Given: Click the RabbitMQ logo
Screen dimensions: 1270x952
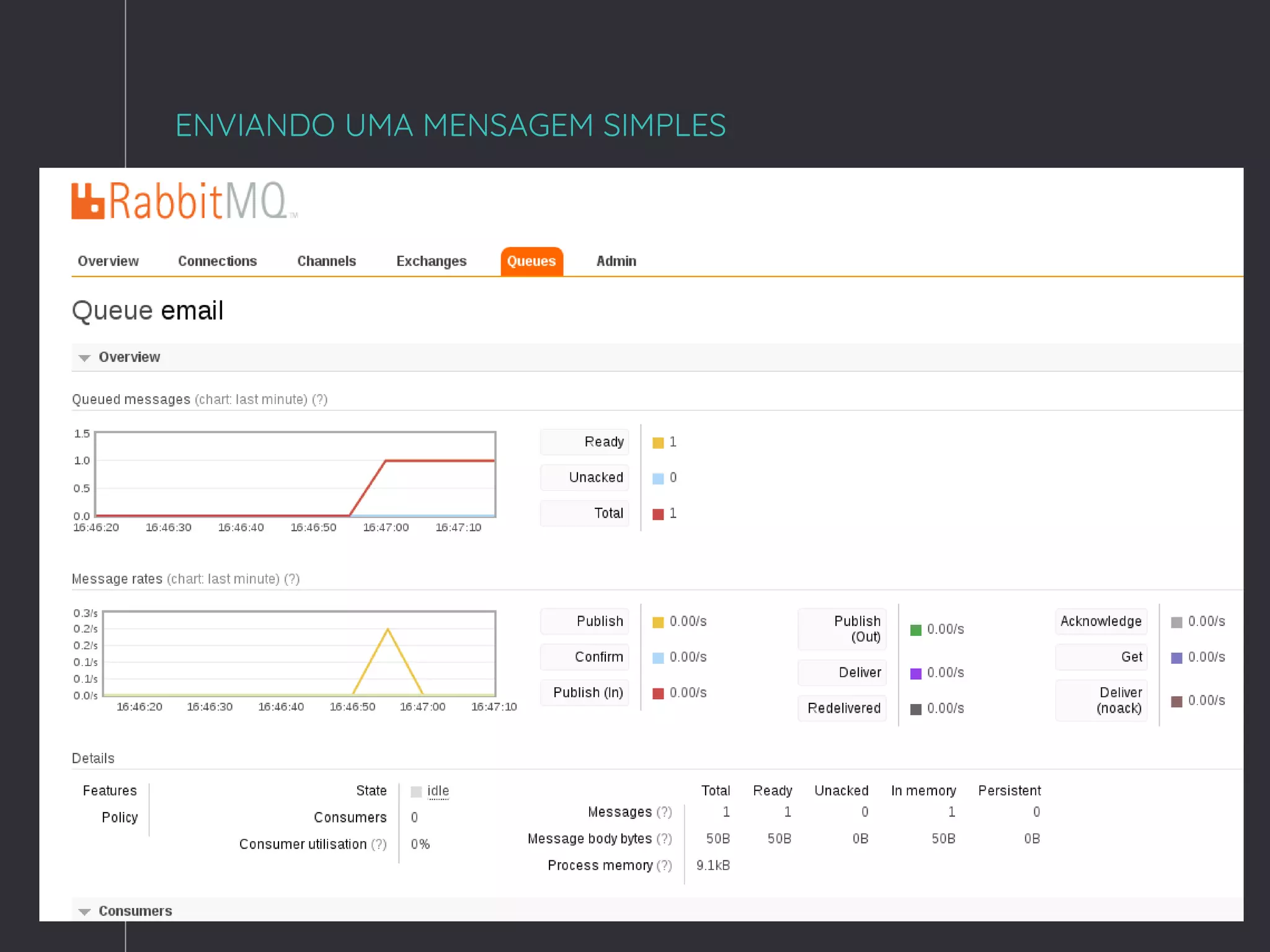Looking at the screenshot, I should pyautogui.click(x=184, y=201).
